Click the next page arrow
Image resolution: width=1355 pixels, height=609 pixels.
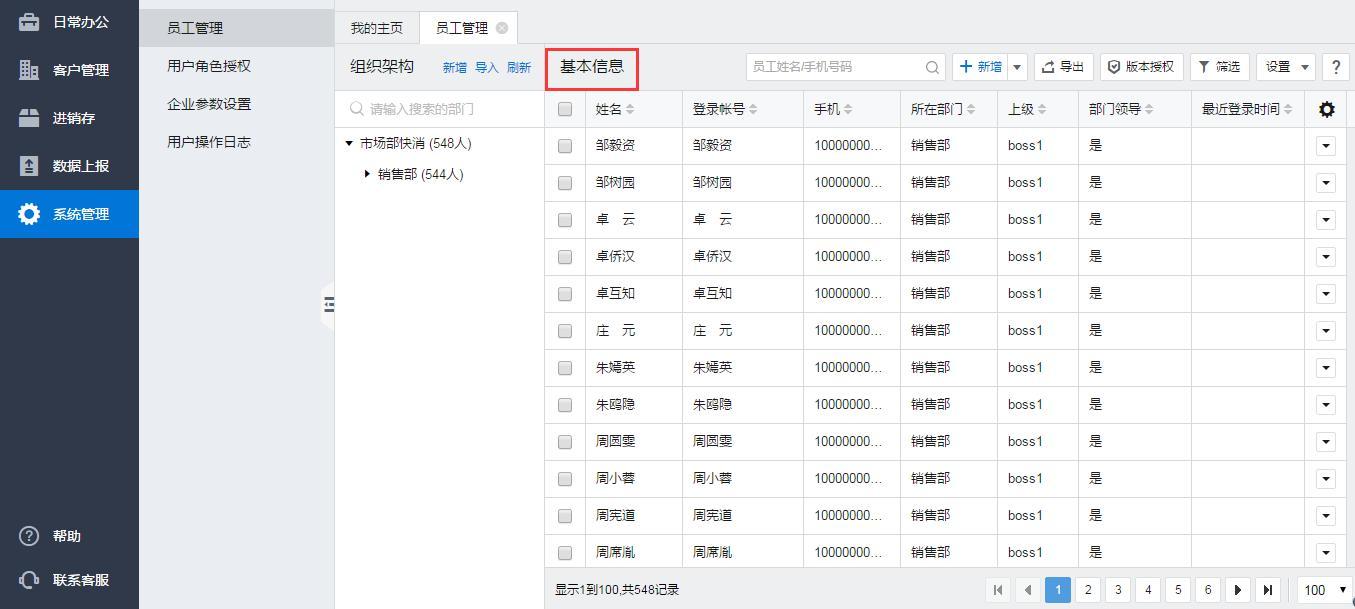tap(1237, 590)
